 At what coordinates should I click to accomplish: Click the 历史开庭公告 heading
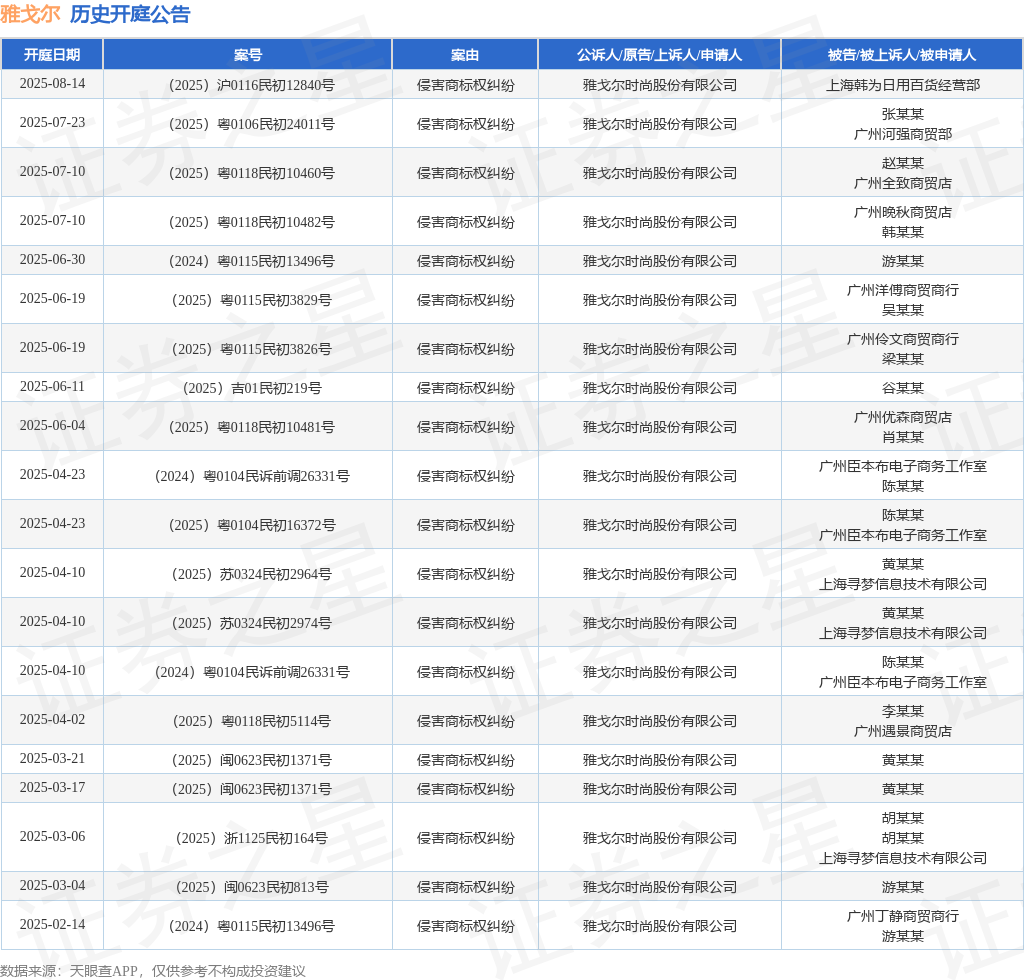[x=130, y=14]
